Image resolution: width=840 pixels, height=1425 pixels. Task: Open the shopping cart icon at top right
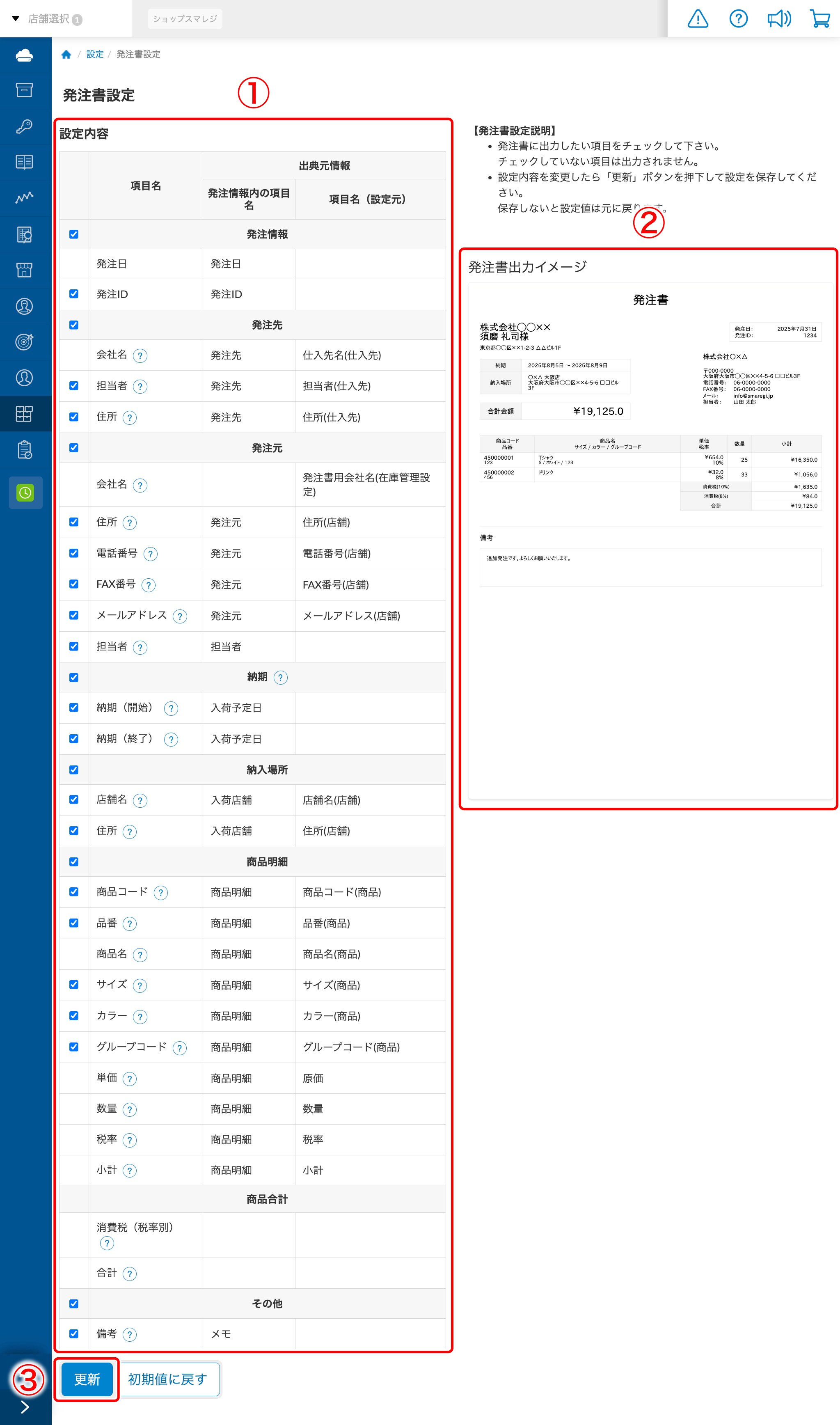[x=819, y=19]
